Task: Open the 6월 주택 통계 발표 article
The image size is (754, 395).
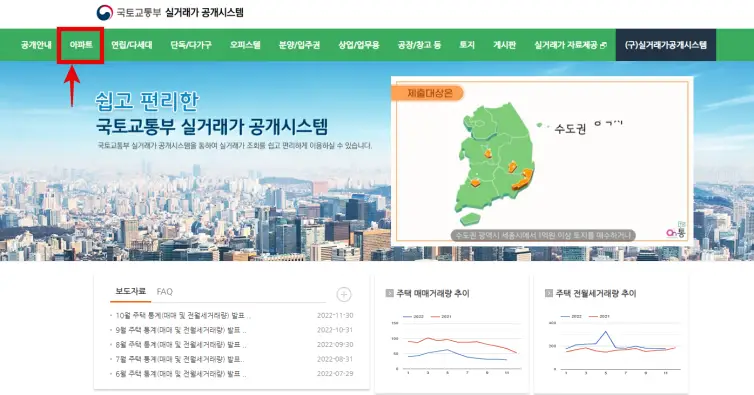Action: click(181, 373)
